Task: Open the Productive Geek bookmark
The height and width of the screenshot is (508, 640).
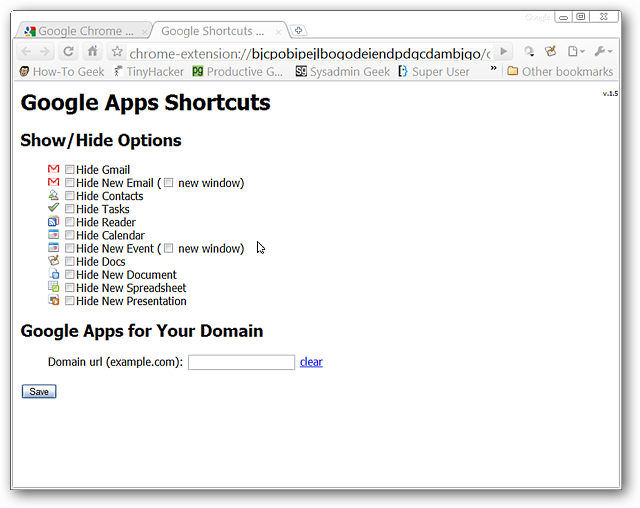Action: coord(238,72)
